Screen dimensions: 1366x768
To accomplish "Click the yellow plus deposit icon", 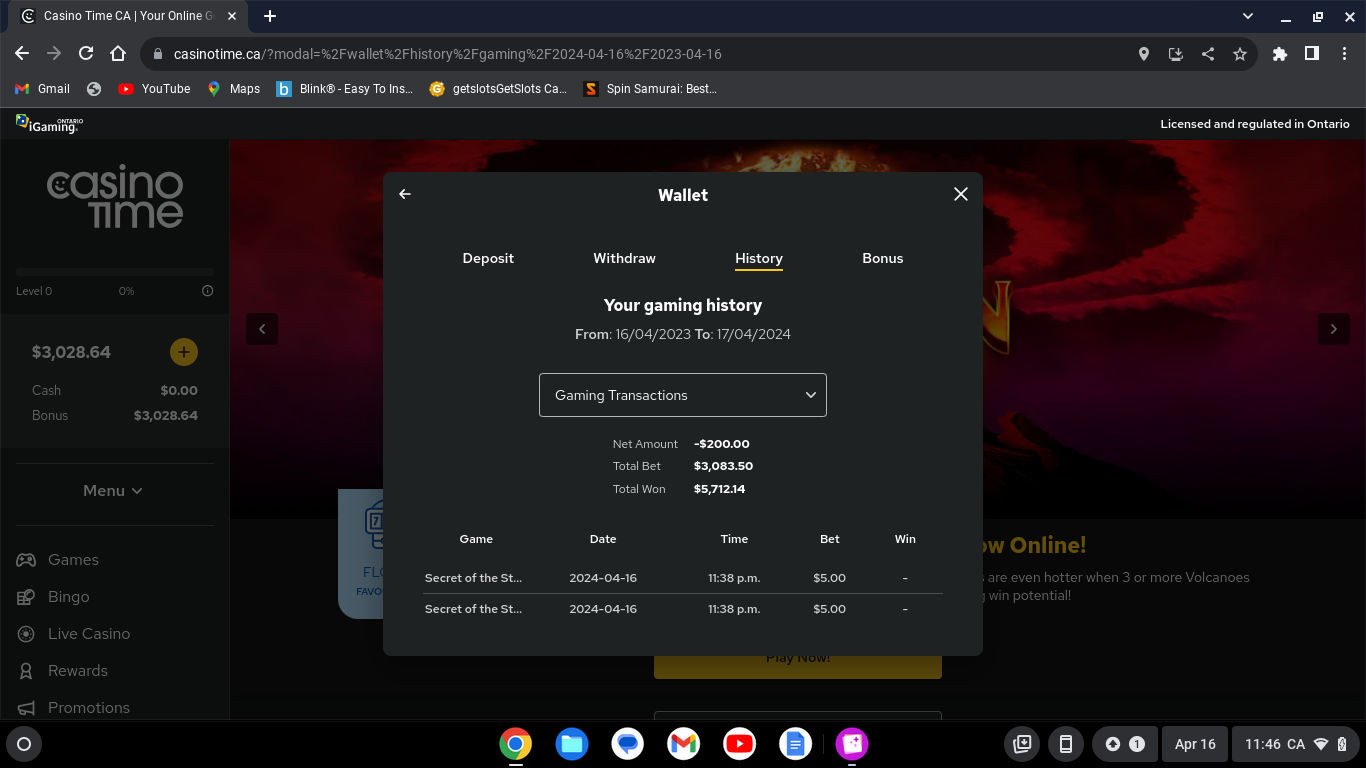I will [183, 352].
